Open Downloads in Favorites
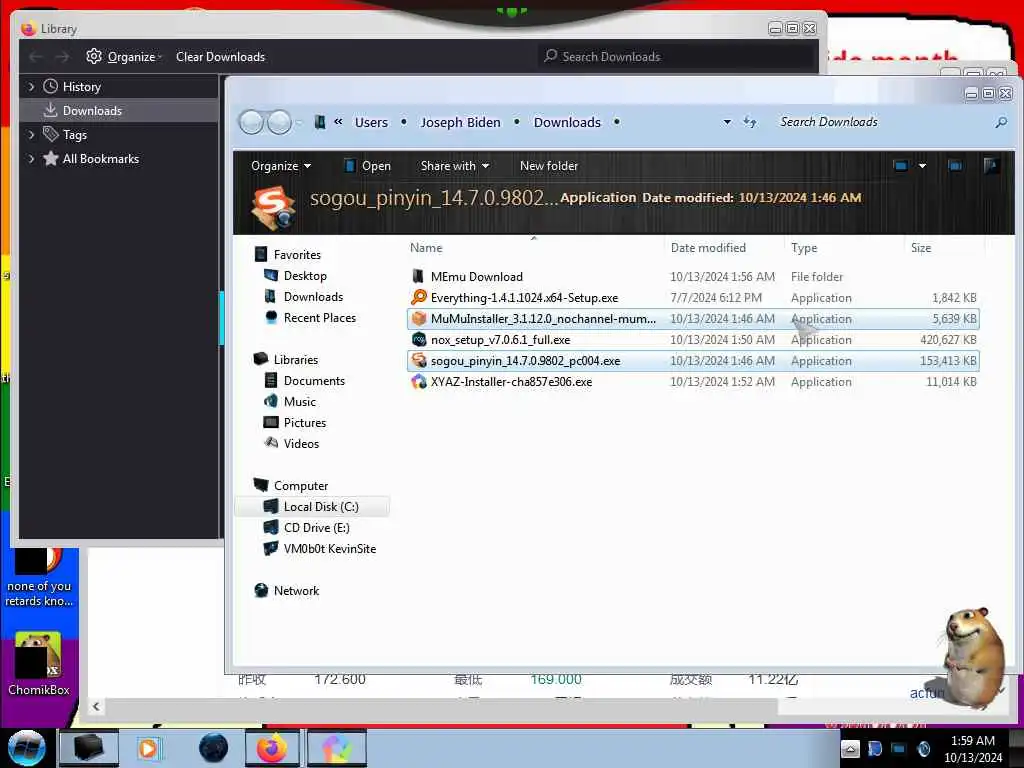This screenshot has height=768, width=1024. [313, 296]
